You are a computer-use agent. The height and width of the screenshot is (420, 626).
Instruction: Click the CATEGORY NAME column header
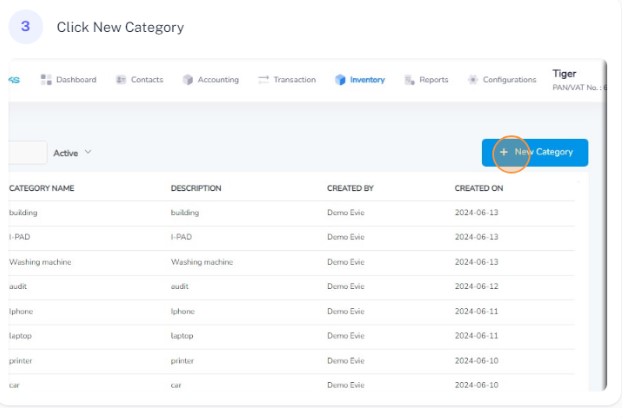click(x=42, y=188)
